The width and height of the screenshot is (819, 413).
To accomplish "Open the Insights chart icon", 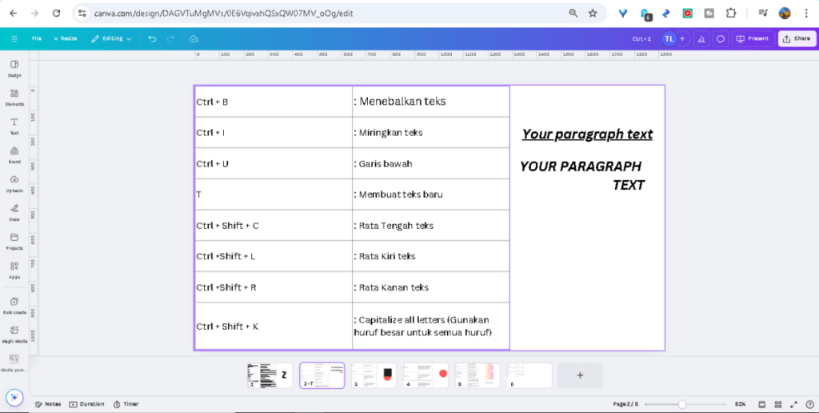I will [x=701, y=39].
